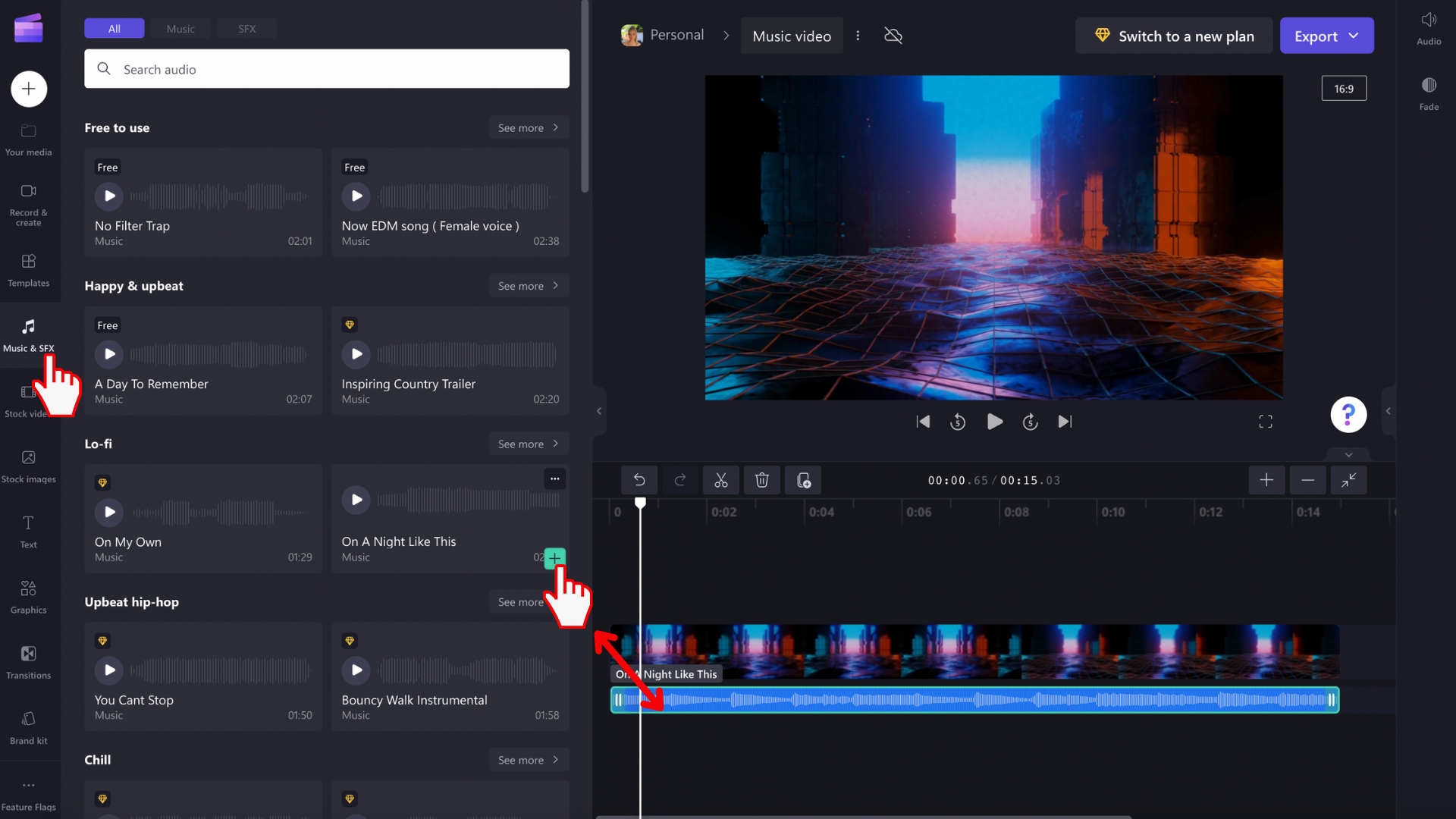Expand See more for Happy & upbeat
1456x819 pixels.
528,286
